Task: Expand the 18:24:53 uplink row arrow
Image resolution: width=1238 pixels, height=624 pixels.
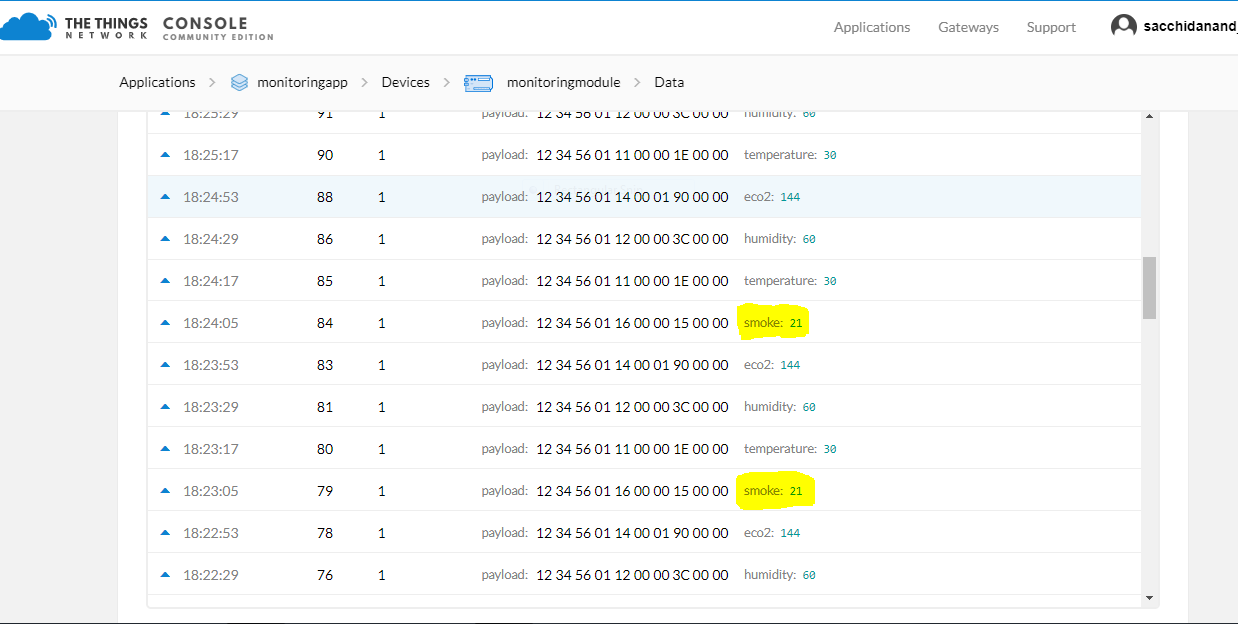Action: [x=165, y=197]
